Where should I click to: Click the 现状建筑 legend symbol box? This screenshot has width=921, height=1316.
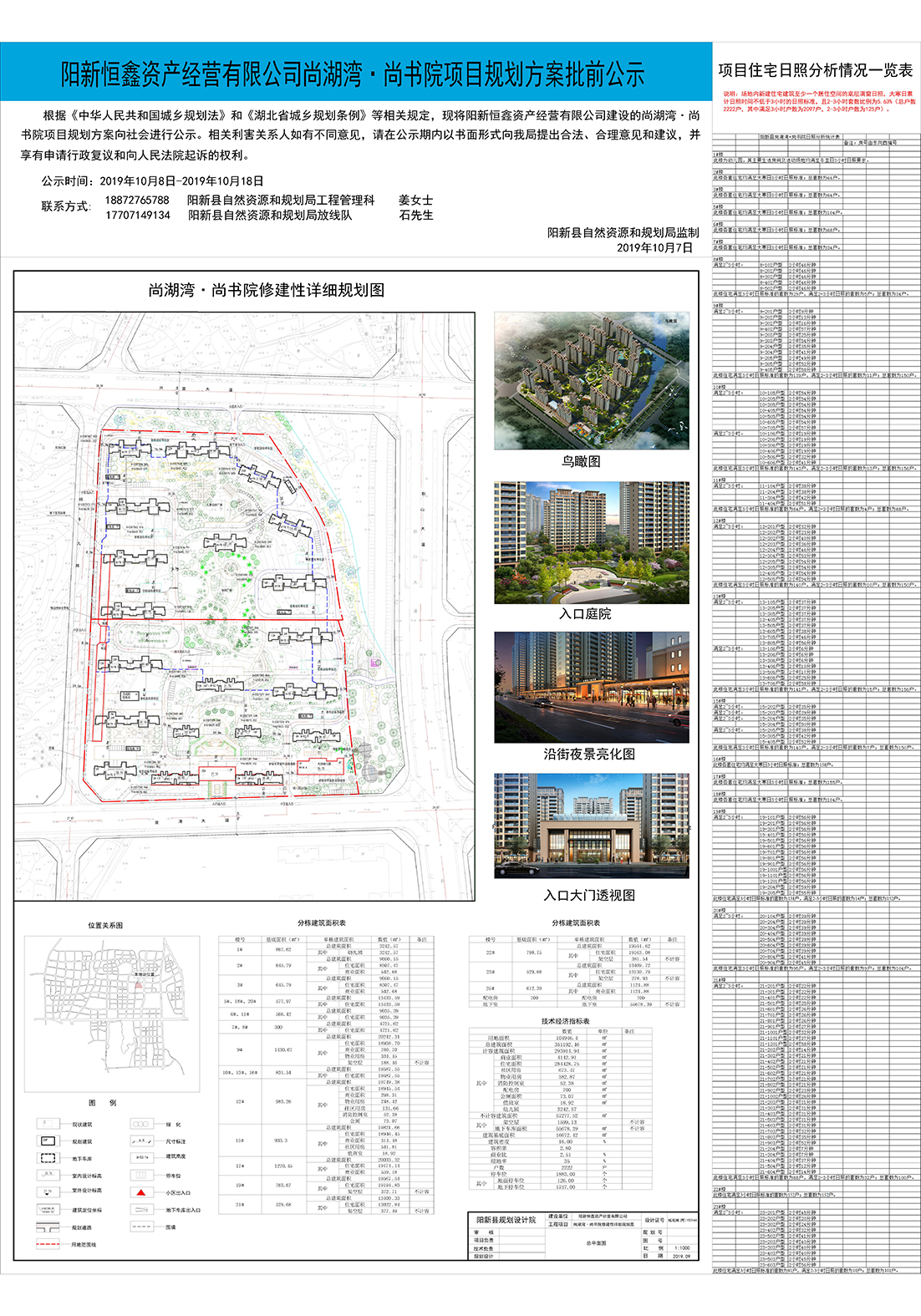point(48,1124)
